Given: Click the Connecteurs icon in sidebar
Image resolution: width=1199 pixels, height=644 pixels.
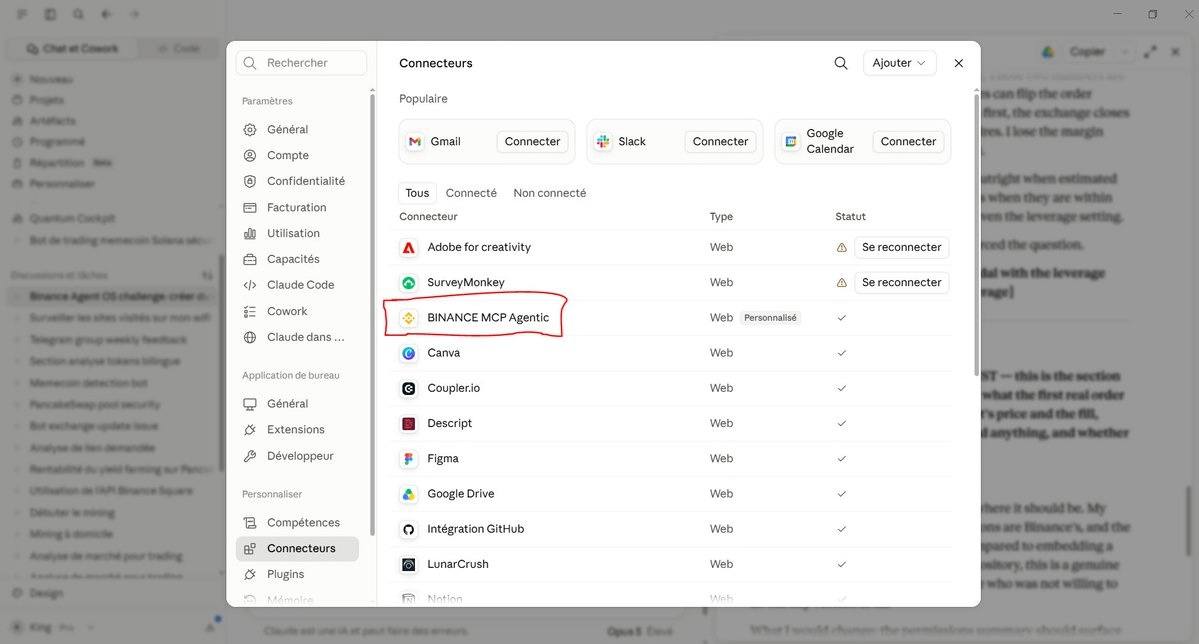Looking at the screenshot, I should tap(250, 548).
